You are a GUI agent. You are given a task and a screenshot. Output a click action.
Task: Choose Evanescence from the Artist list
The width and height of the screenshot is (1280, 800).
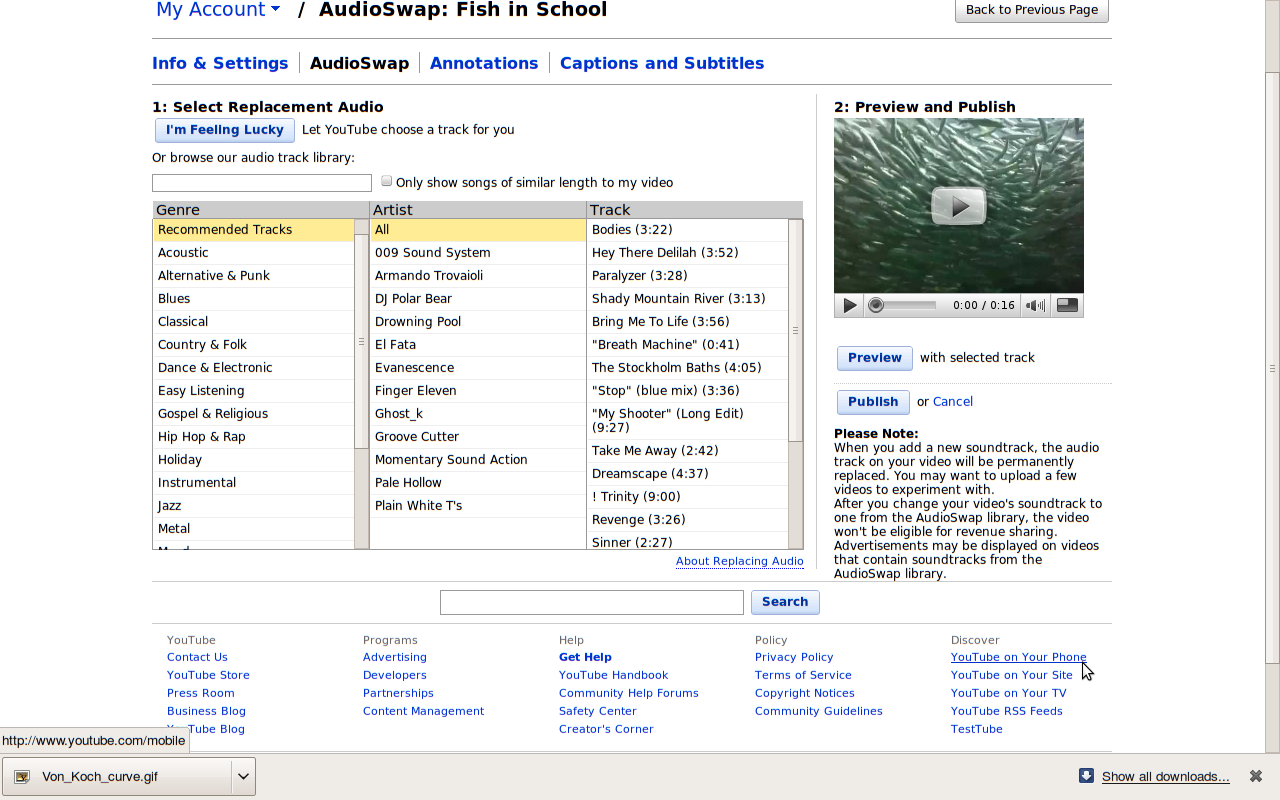click(x=414, y=368)
